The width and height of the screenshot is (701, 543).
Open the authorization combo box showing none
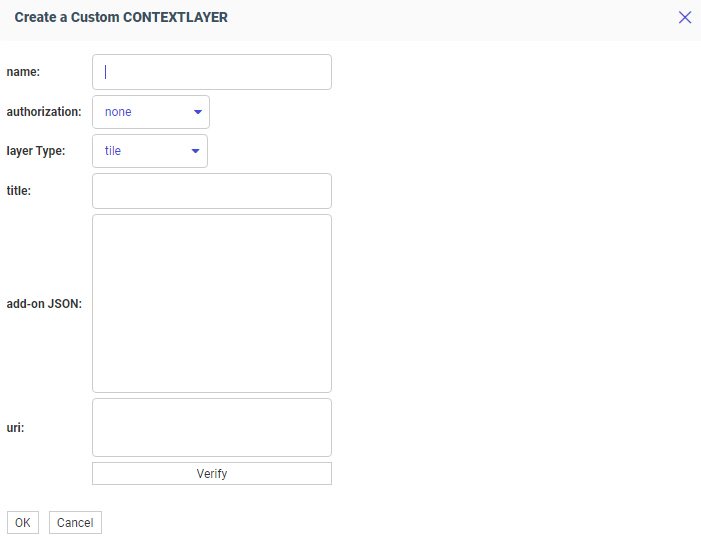tap(150, 112)
